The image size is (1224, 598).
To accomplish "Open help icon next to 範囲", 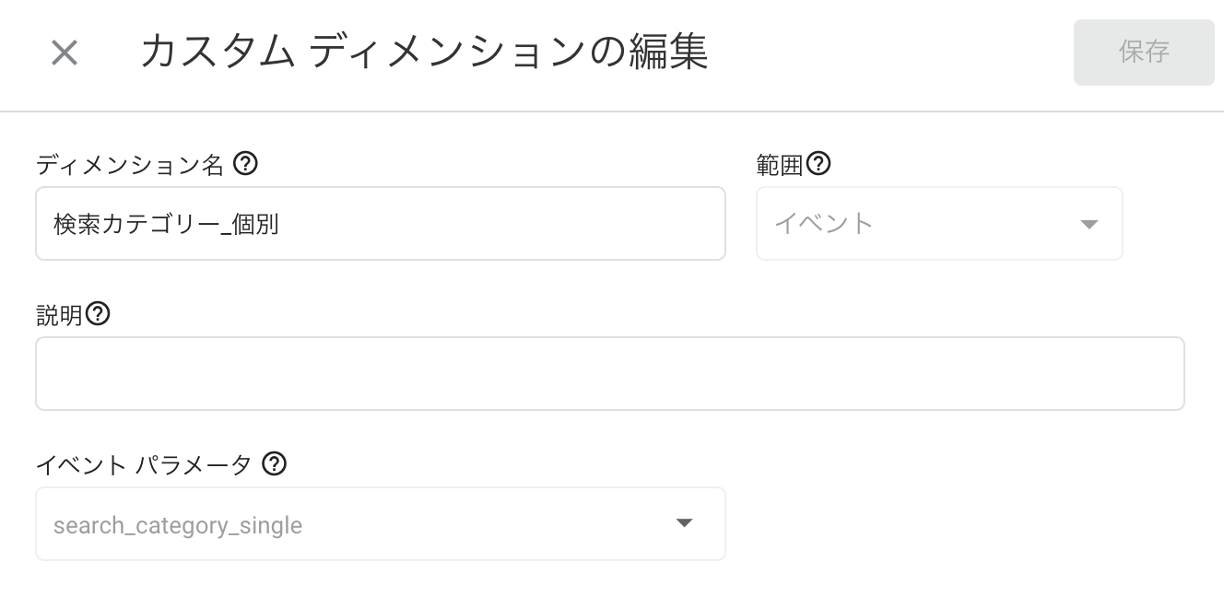I will point(819,163).
